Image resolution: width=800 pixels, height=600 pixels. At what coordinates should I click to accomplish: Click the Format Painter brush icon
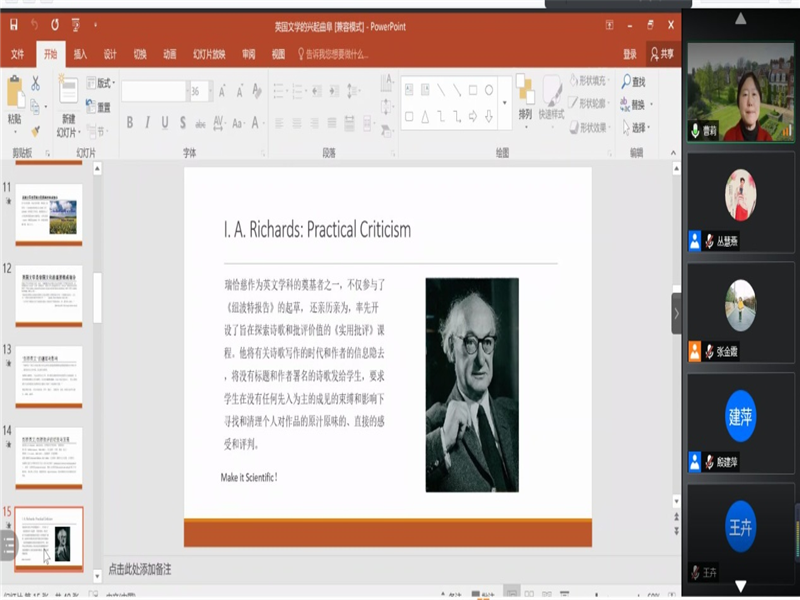[36, 130]
